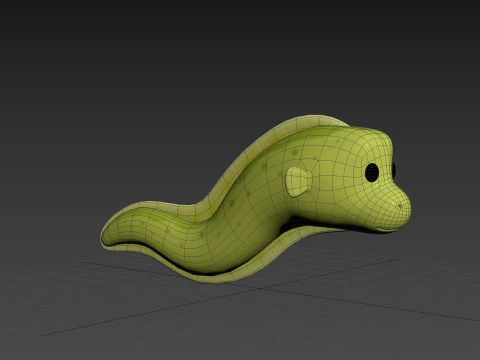
Task: Click the small pectoral fin on the eel
Action: [x=299, y=182]
